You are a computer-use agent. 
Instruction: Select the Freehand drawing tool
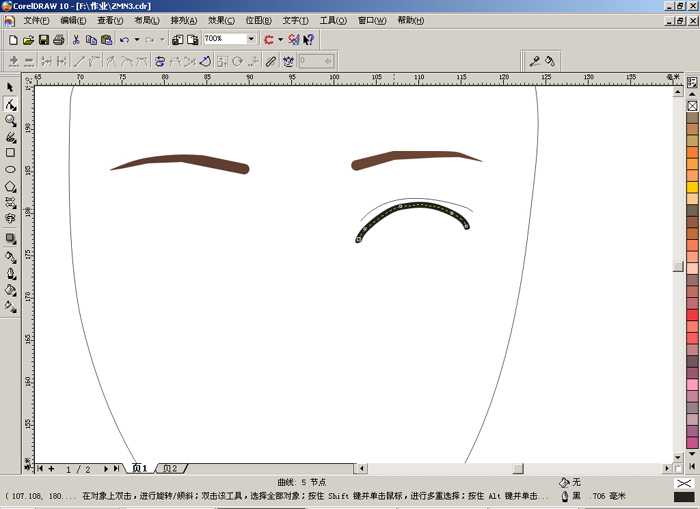(10, 137)
